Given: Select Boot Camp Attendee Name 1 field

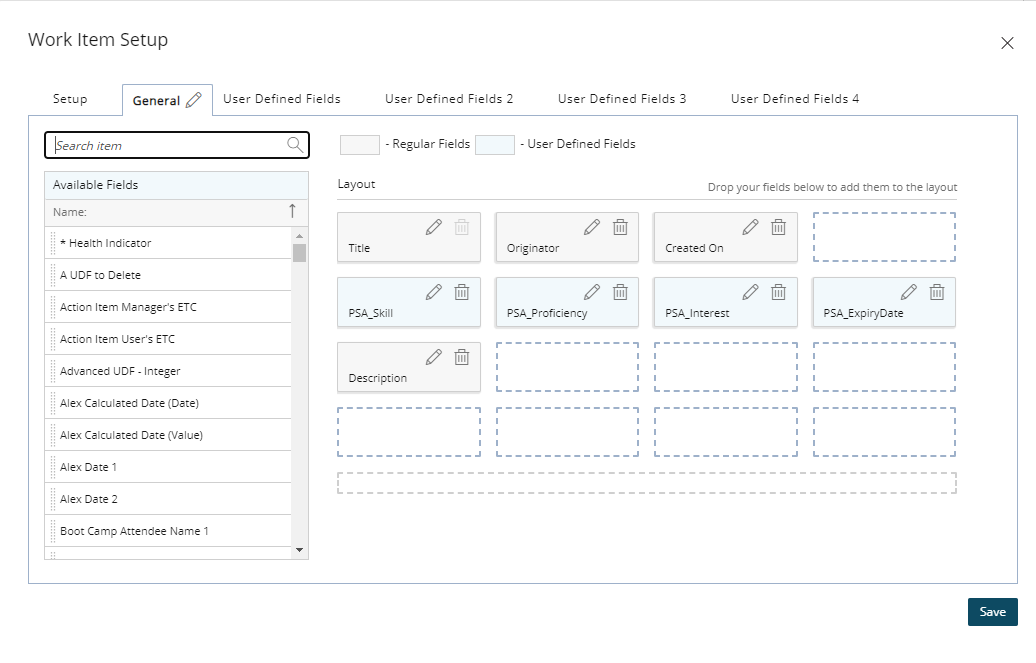Looking at the screenshot, I should (x=168, y=531).
